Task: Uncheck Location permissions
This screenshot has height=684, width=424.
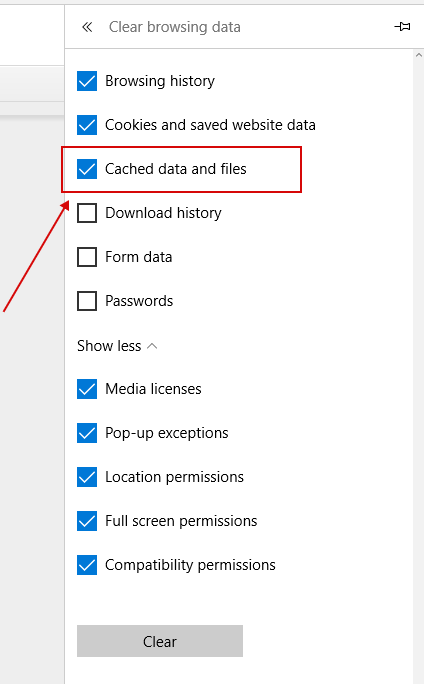Action: (x=87, y=477)
